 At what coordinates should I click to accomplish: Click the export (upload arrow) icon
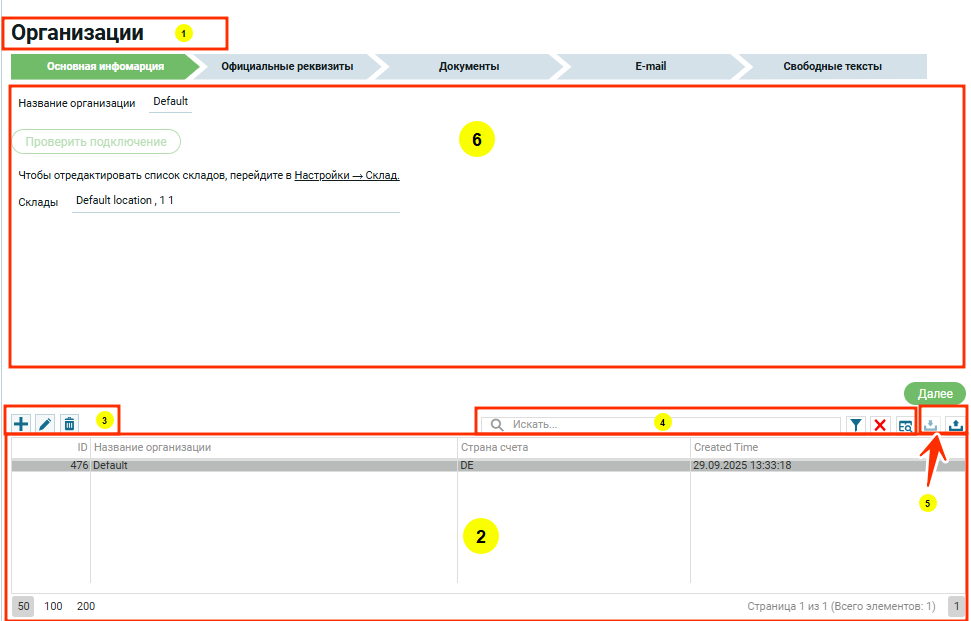(x=956, y=425)
